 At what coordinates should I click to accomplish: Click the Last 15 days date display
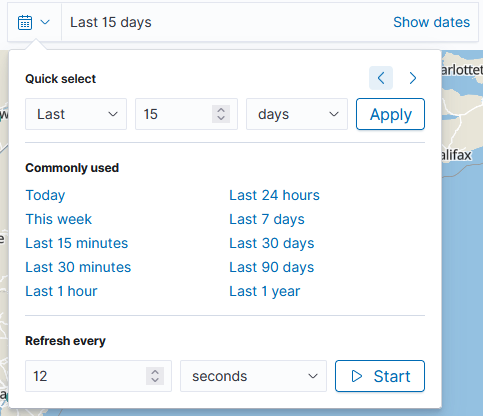click(111, 22)
